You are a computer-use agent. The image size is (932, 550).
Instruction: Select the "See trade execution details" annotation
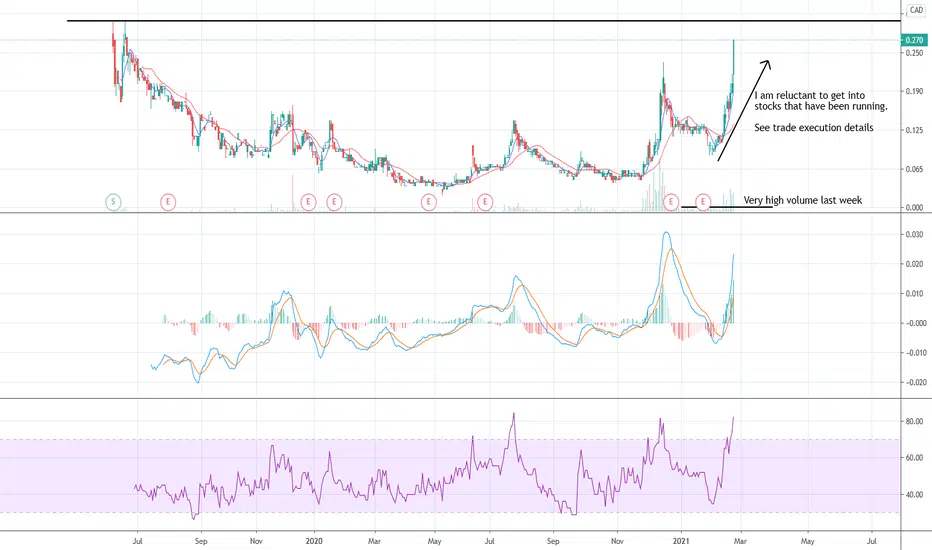pos(814,127)
